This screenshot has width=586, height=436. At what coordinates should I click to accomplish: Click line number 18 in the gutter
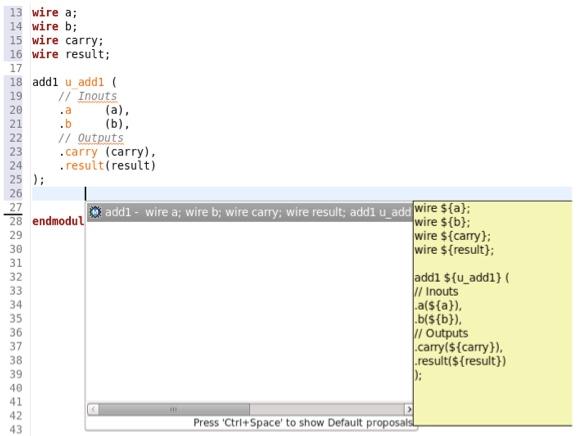[x=16, y=82]
